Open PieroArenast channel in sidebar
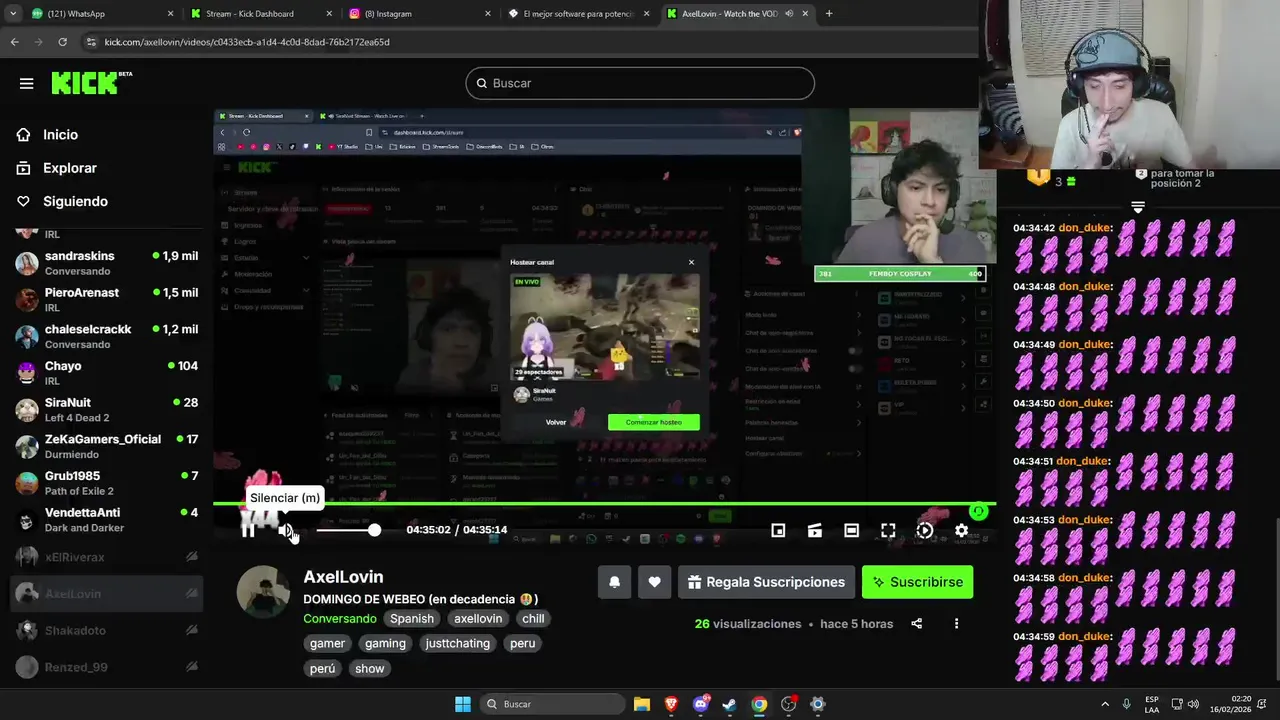The height and width of the screenshot is (720, 1280). pos(106,300)
